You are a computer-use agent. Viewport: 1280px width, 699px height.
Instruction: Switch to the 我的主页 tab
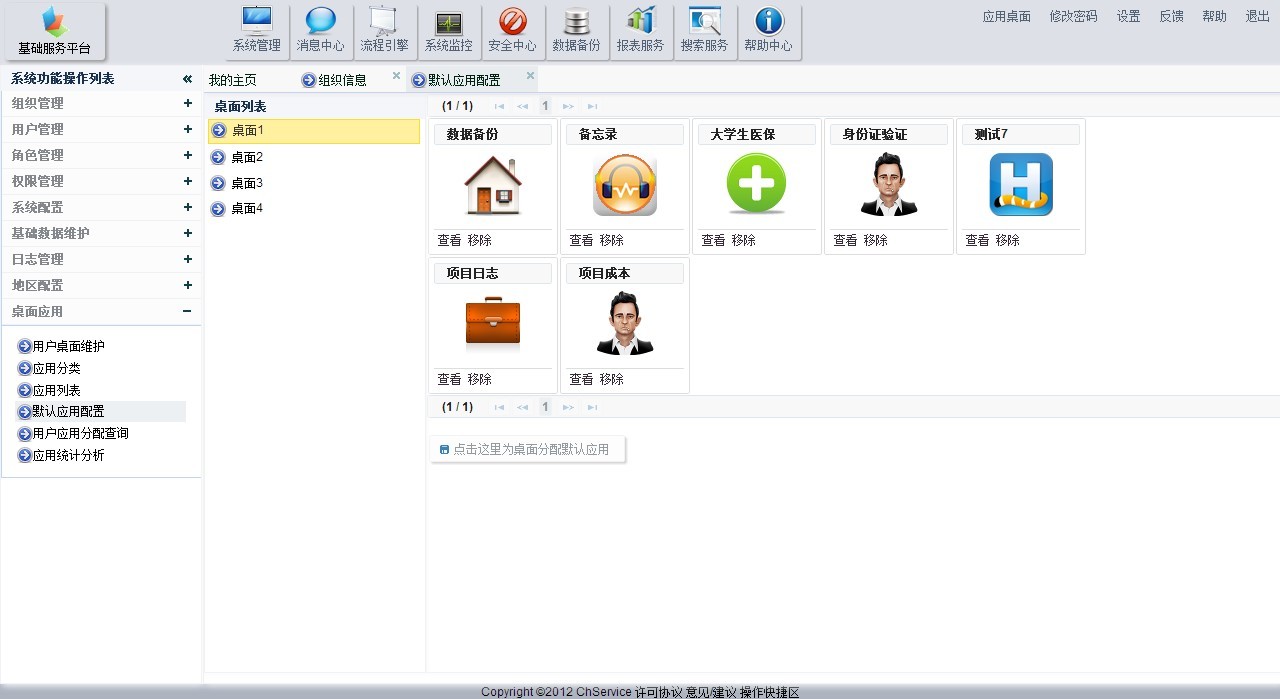coord(233,80)
